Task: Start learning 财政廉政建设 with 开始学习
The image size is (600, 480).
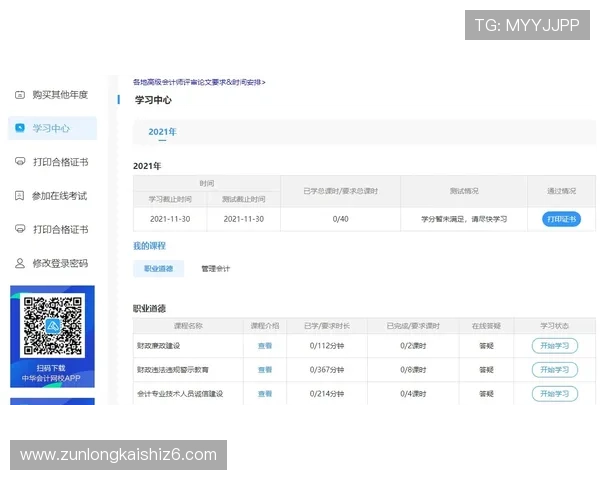Action: coord(554,346)
